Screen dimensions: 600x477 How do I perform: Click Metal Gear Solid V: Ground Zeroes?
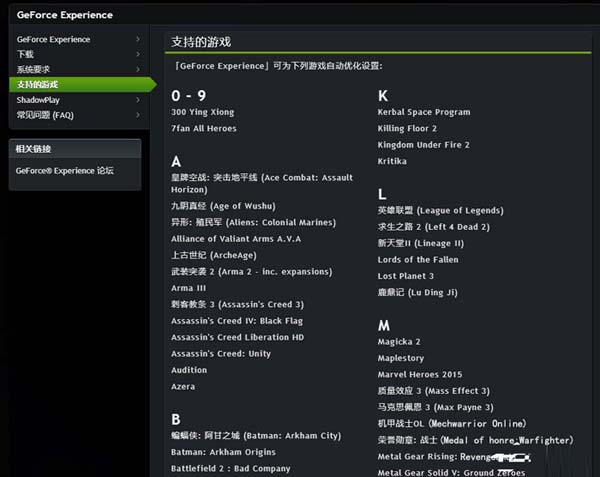[452, 473]
